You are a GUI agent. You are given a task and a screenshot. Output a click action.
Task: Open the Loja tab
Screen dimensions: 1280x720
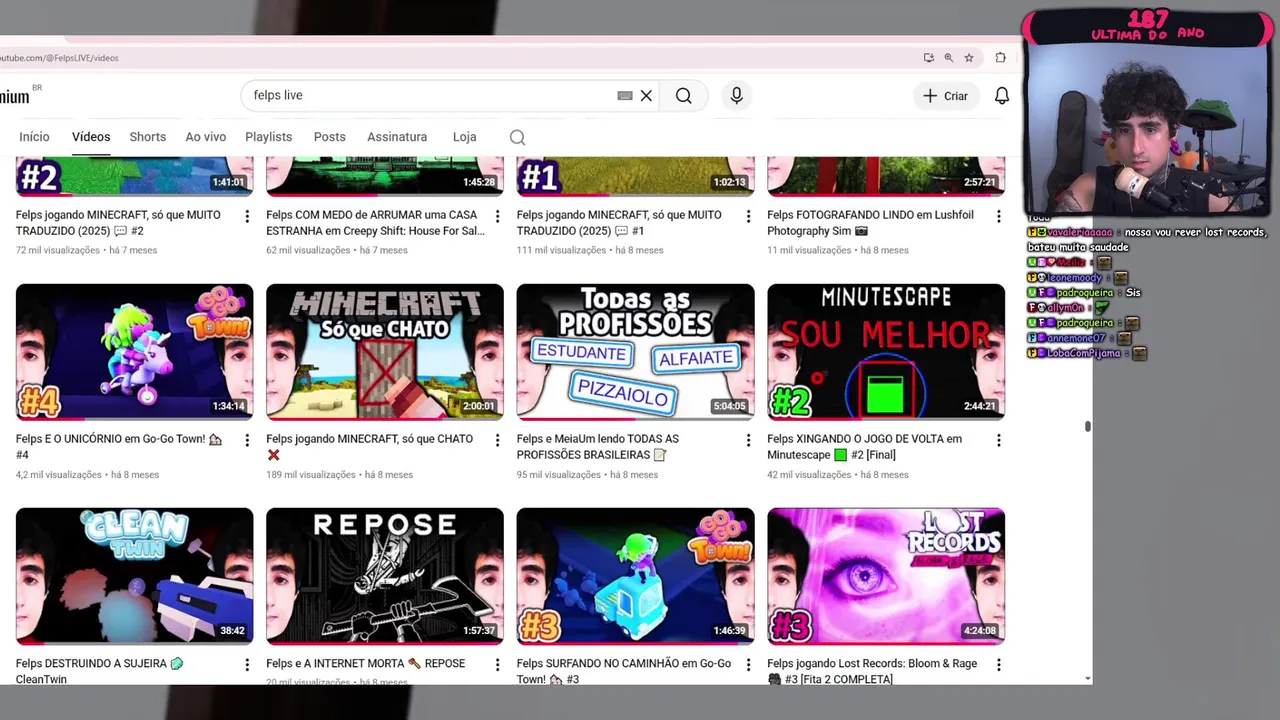464,137
